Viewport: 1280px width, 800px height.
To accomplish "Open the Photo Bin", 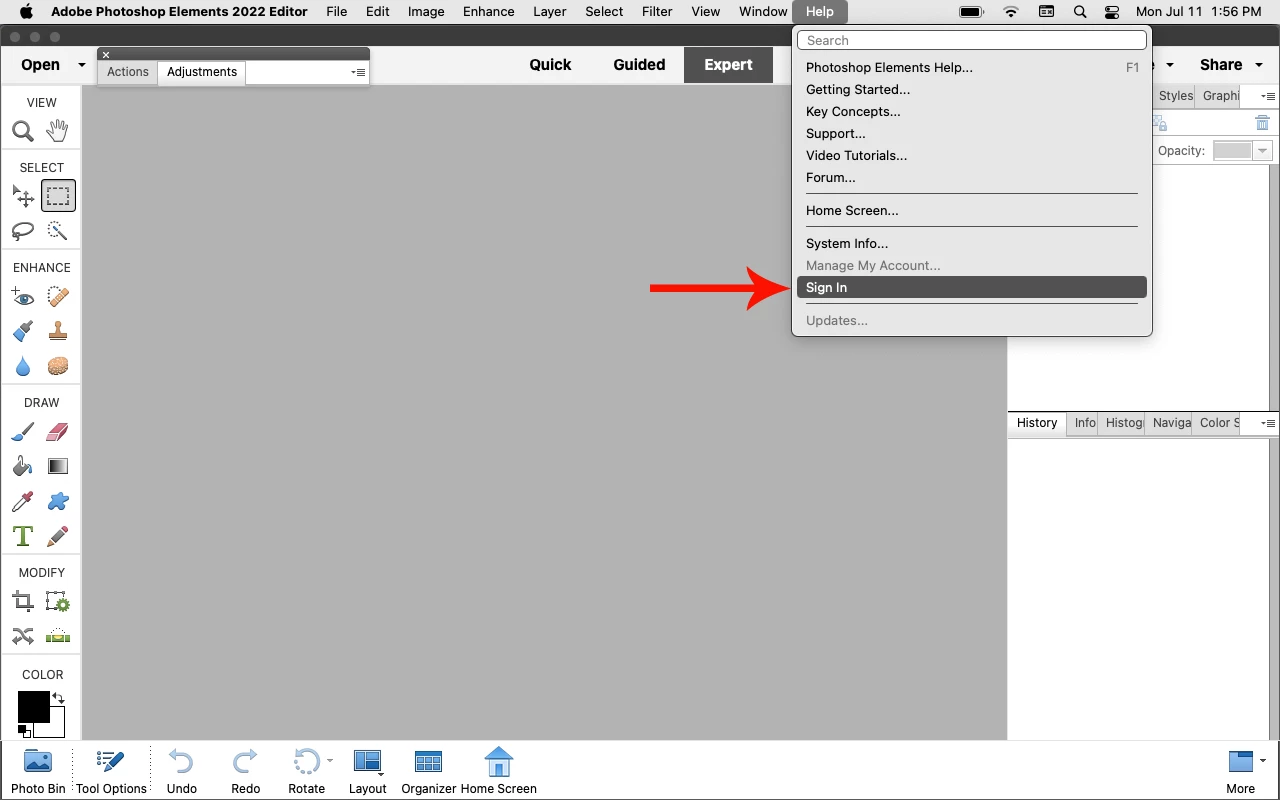I will click(x=38, y=771).
